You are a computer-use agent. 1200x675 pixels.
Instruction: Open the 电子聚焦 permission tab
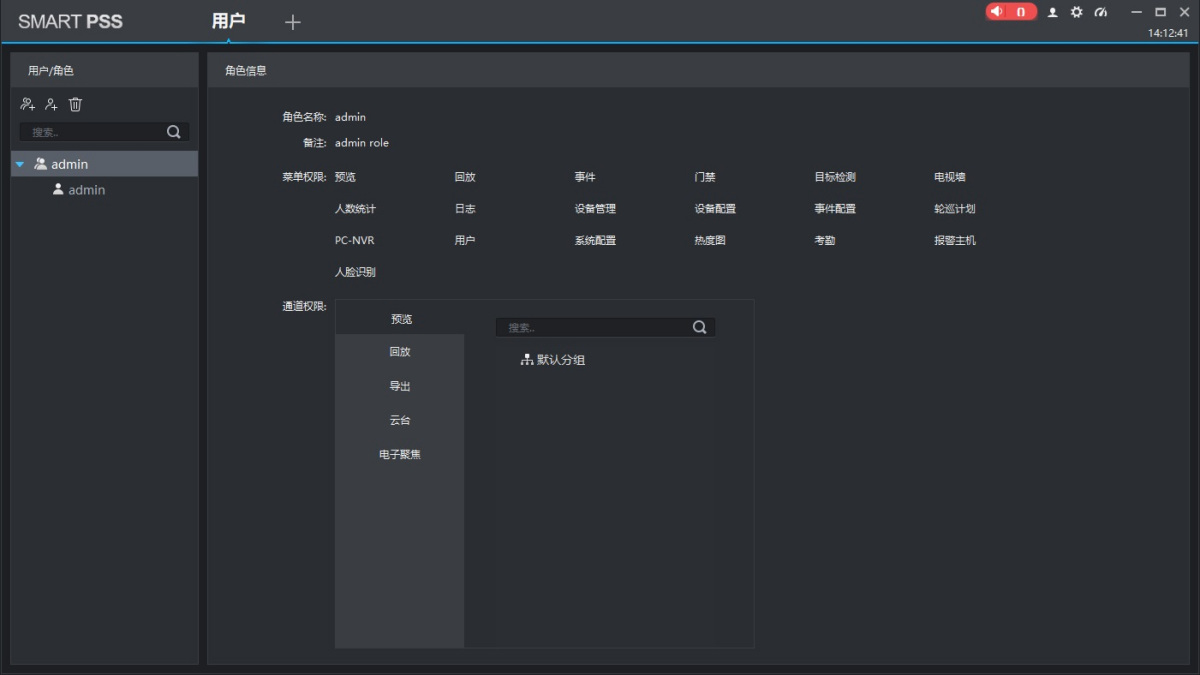coord(400,454)
